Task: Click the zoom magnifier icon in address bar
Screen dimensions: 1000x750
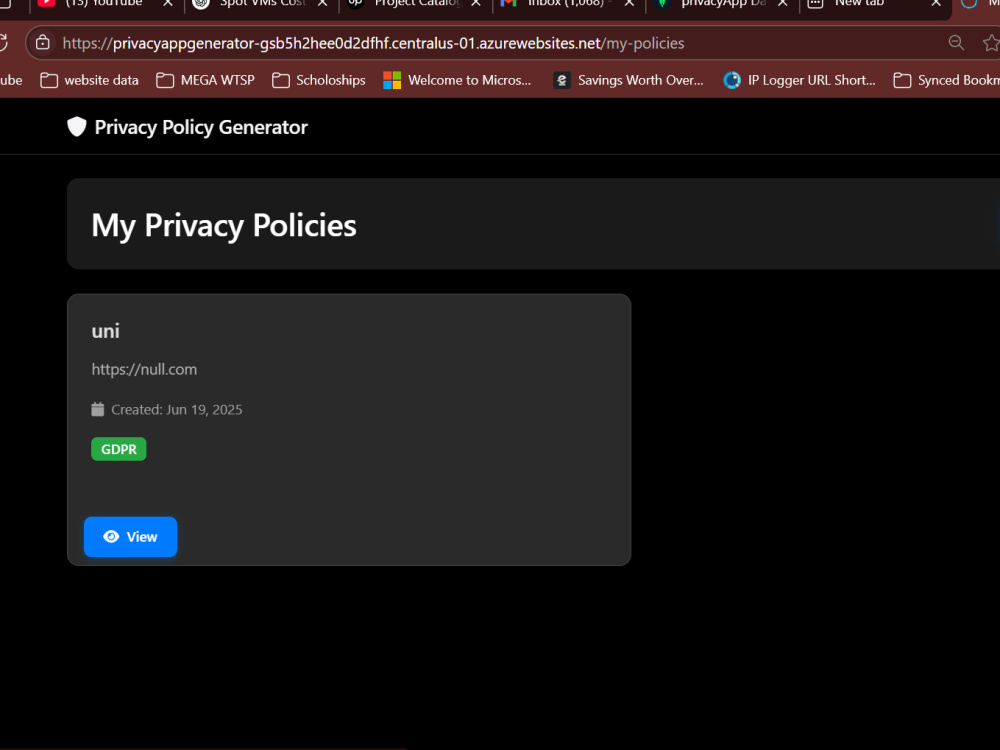Action: pyautogui.click(x=956, y=43)
